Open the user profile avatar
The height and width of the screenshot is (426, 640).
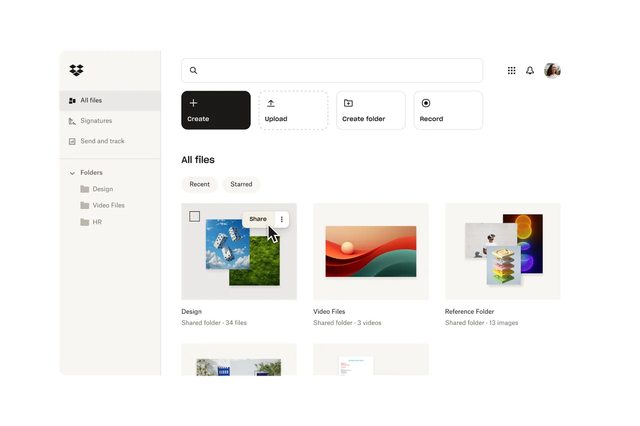pyautogui.click(x=552, y=71)
